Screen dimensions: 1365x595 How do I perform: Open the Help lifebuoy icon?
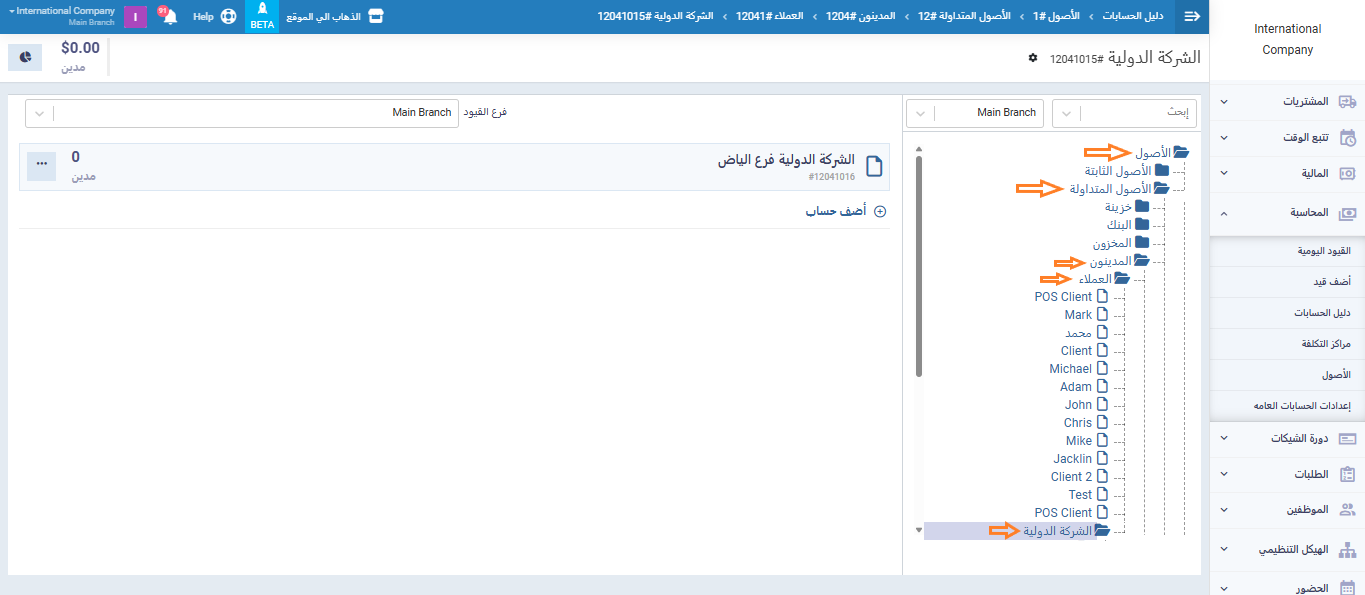coord(228,17)
